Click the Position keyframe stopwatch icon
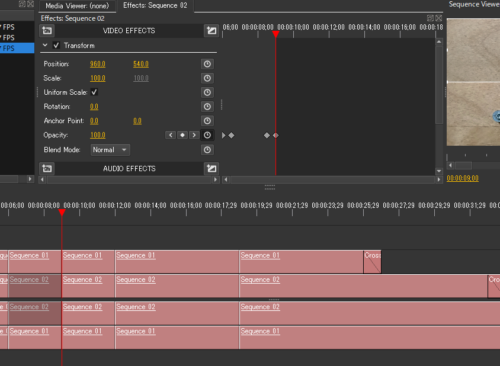The image size is (500, 366). 207,64
